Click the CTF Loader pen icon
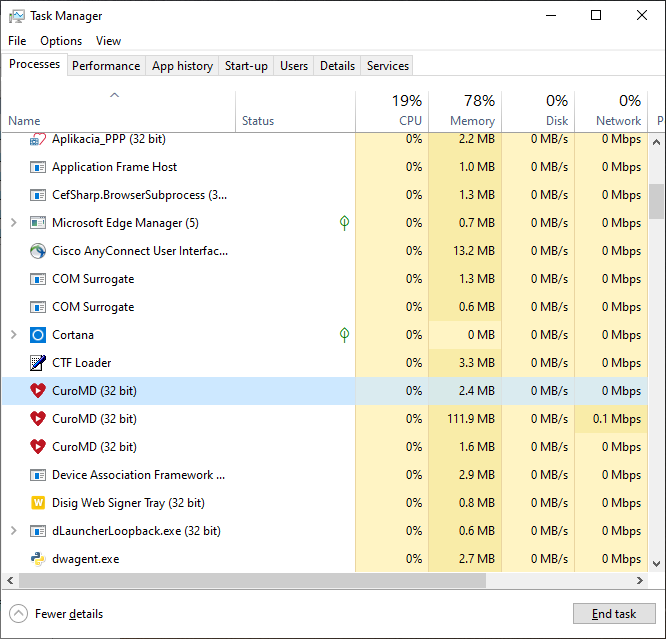This screenshot has width=666, height=639. tap(38, 363)
